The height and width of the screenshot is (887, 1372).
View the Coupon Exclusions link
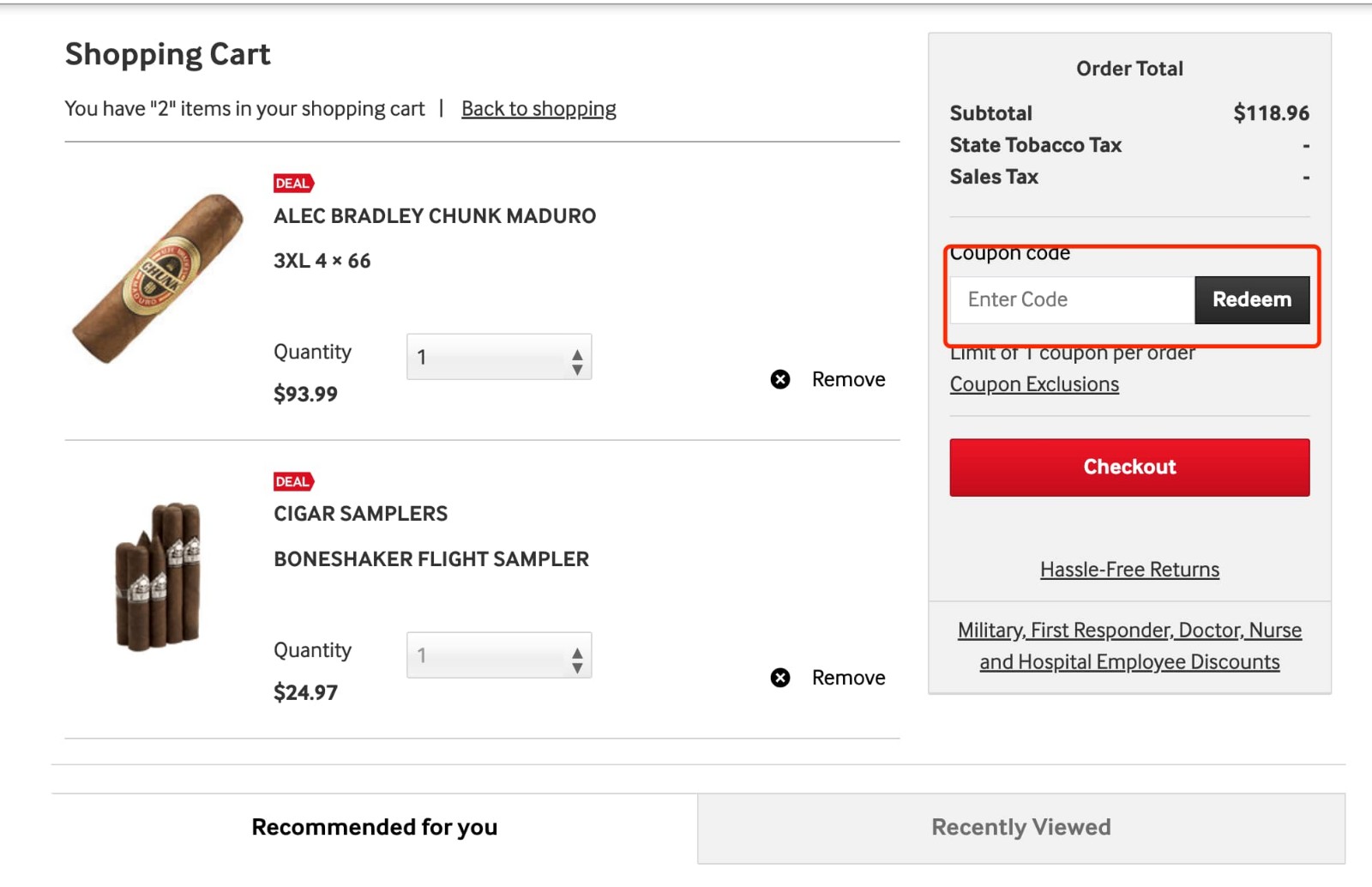pyautogui.click(x=1034, y=384)
